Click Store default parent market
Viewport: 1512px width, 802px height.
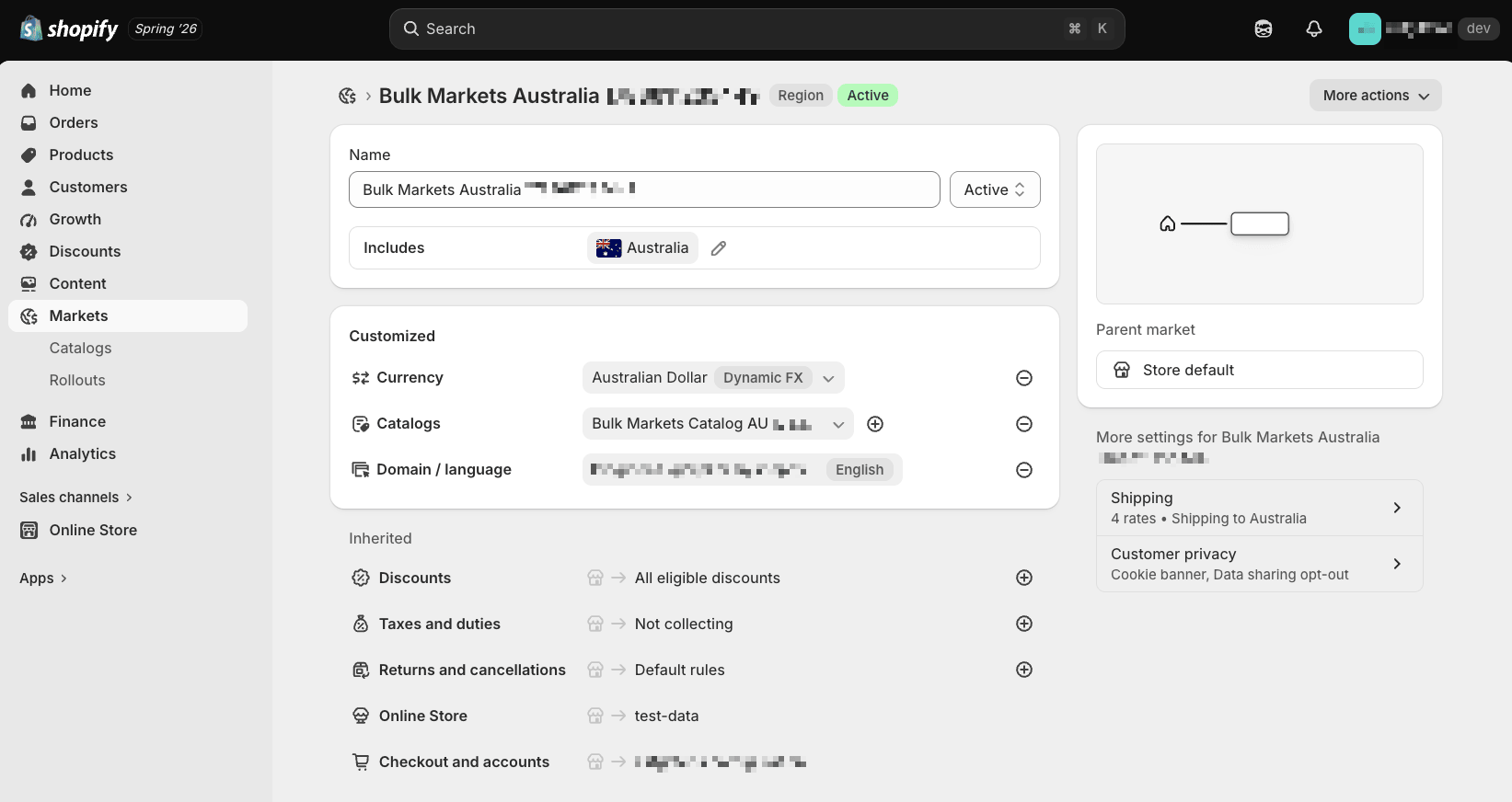[x=1260, y=370]
